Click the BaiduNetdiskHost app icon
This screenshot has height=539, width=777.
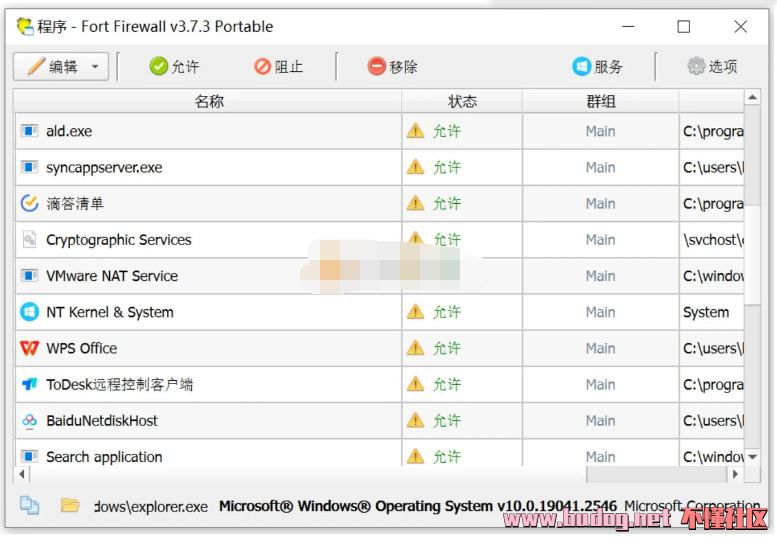[29, 421]
